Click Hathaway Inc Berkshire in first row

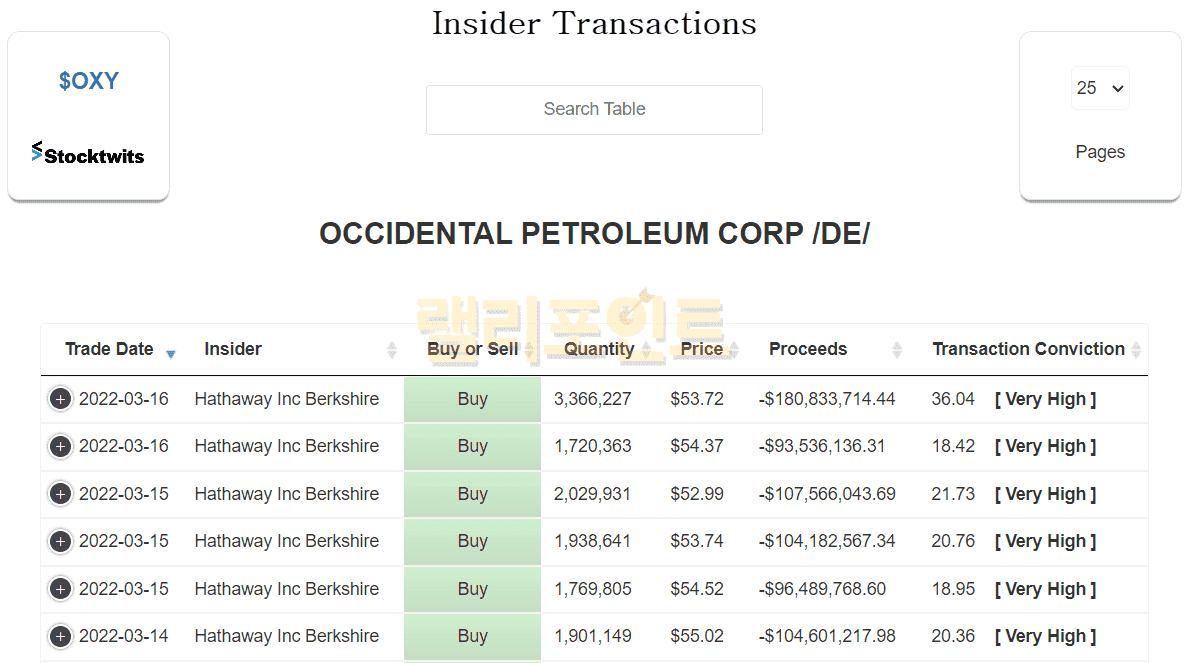click(286, 399)
